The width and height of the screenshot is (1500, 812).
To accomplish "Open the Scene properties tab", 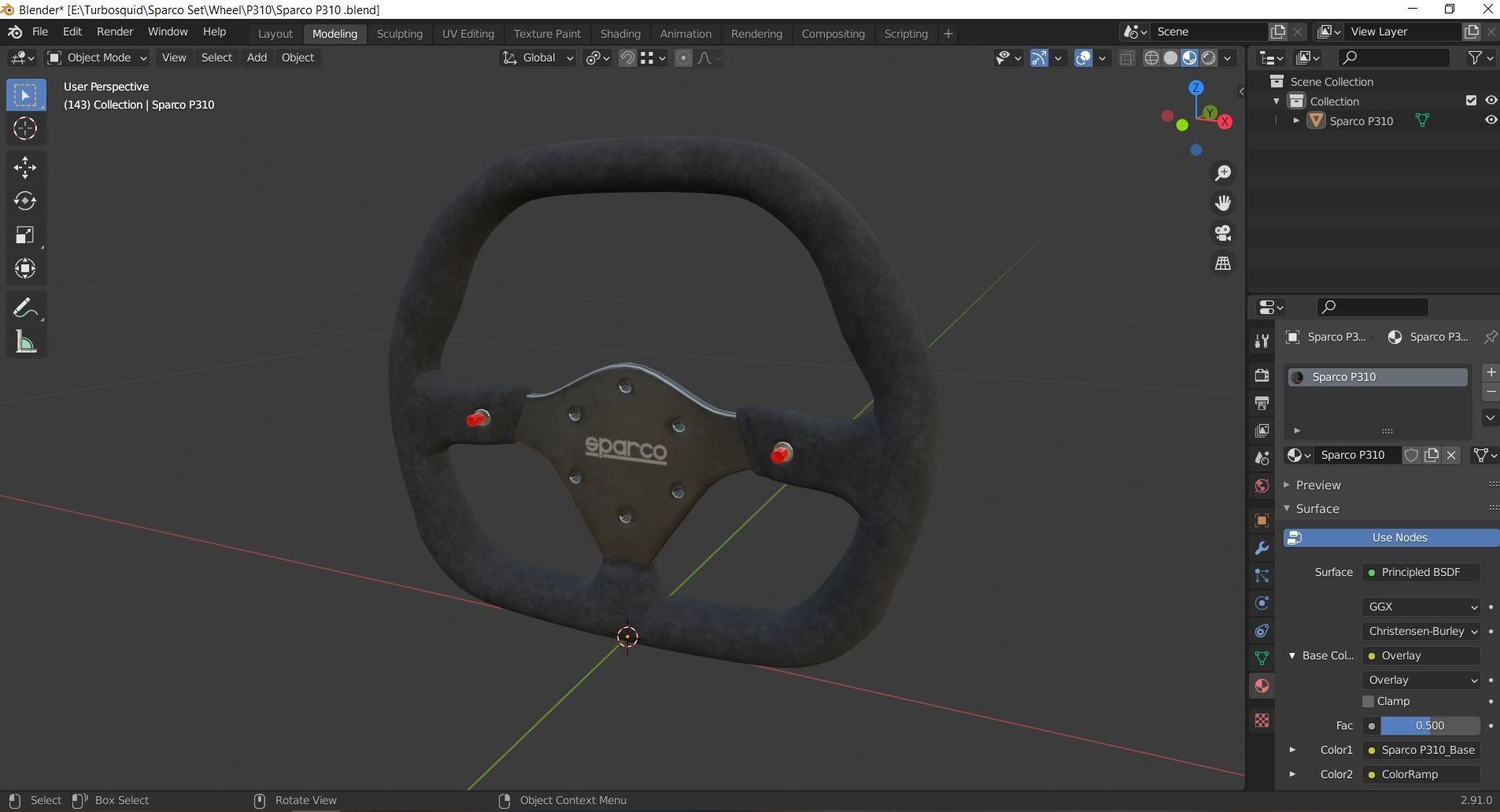I will [1262, 458].
